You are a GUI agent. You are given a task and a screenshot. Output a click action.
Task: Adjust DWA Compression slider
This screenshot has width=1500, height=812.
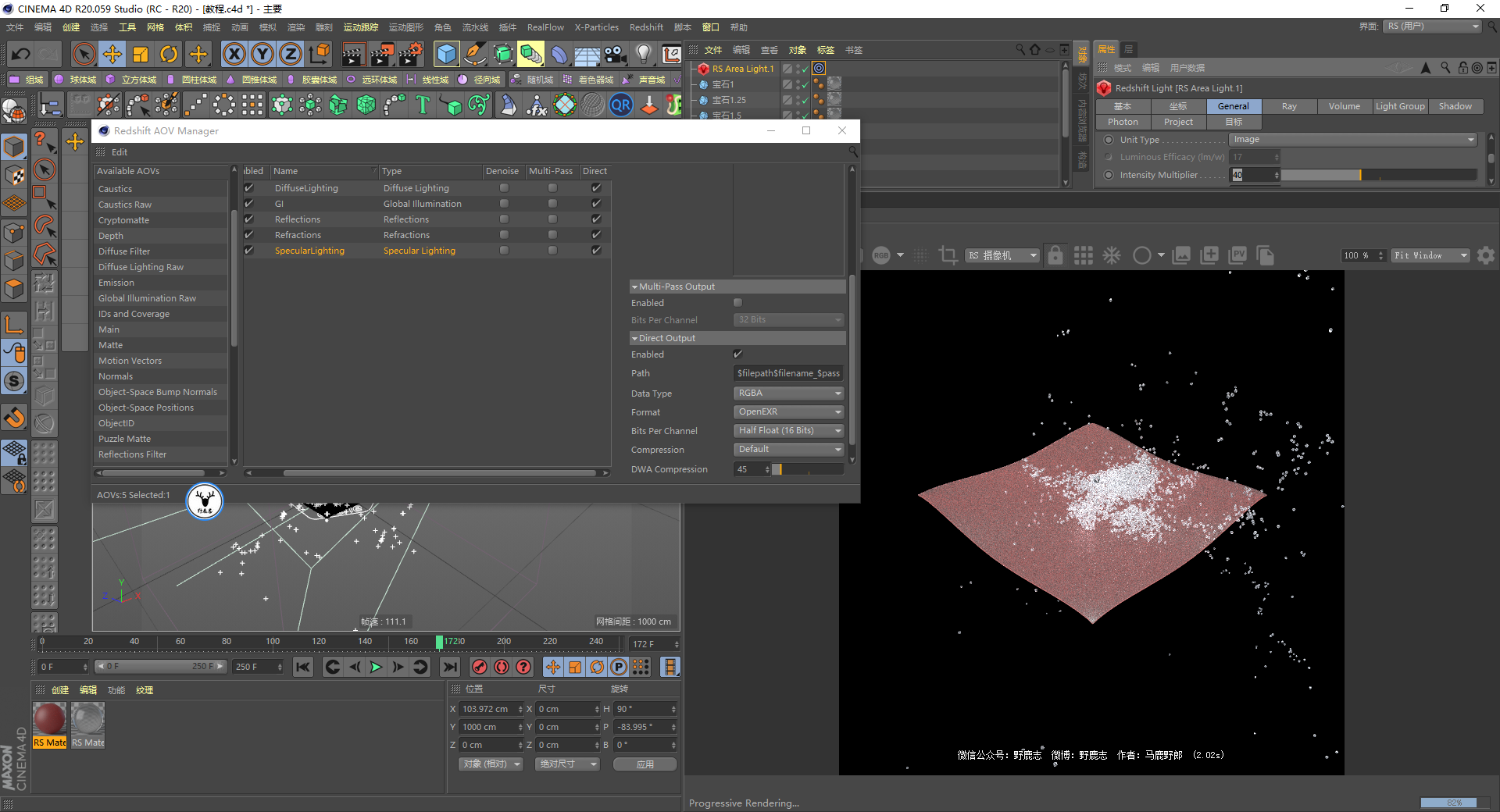[808, 469]
